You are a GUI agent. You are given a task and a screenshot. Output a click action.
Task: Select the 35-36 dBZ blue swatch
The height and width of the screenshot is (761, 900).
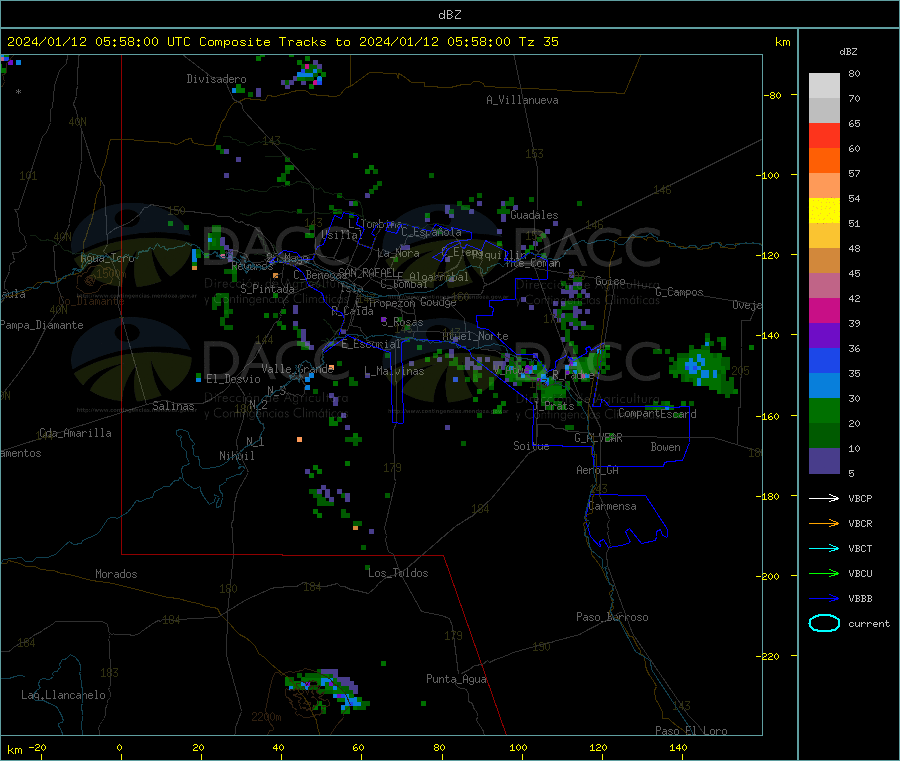tap(824, 360)
